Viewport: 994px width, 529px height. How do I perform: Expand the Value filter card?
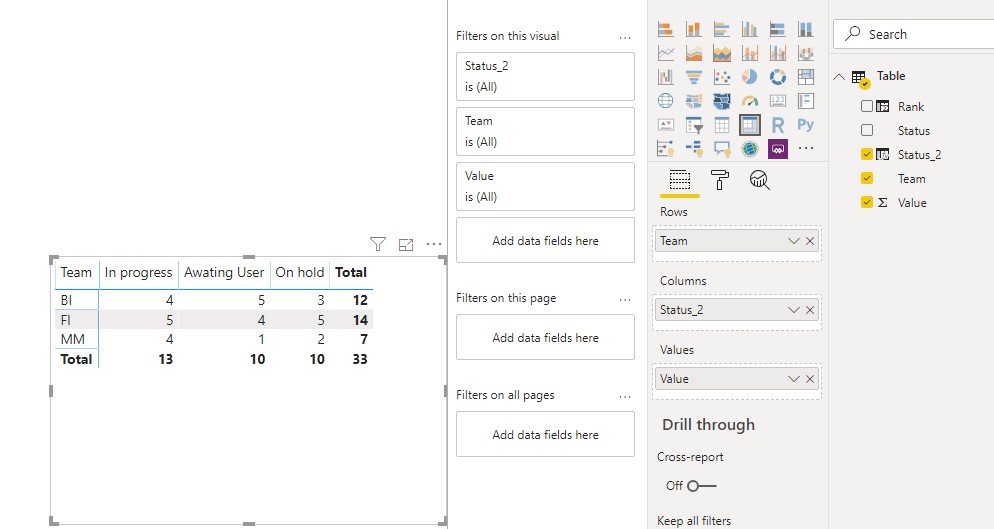[545, 186]
